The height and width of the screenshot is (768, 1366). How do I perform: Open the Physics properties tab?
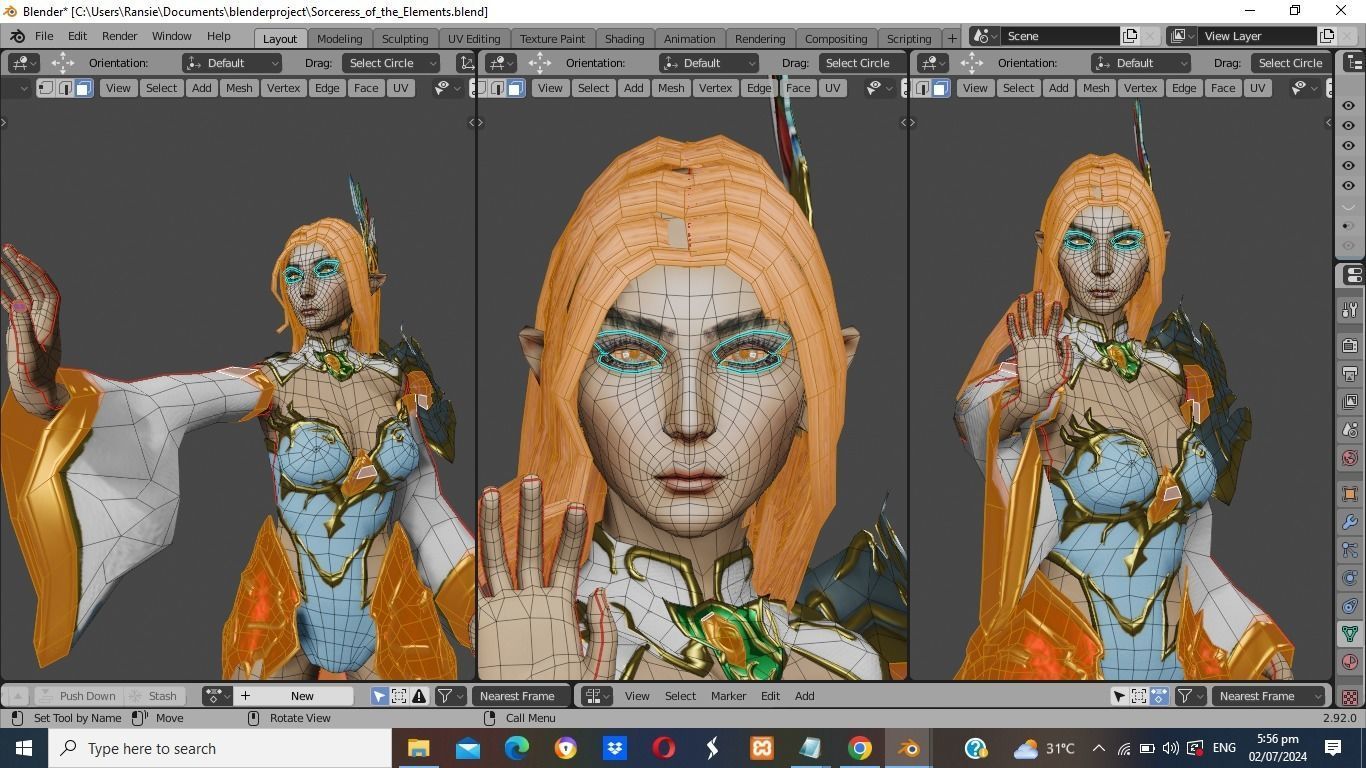pyautogui.click(x=1349, y=578)
